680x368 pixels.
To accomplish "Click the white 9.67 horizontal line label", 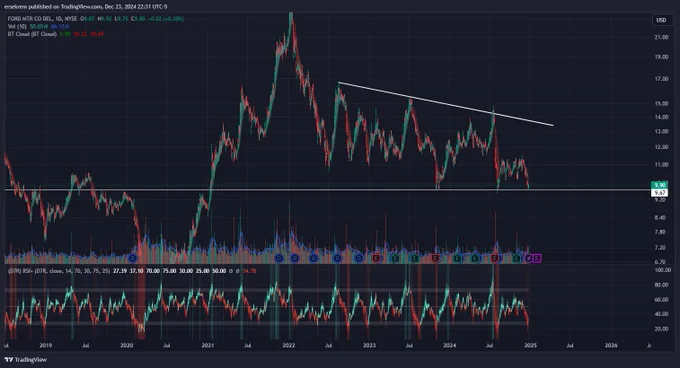I will pos(660,192).
